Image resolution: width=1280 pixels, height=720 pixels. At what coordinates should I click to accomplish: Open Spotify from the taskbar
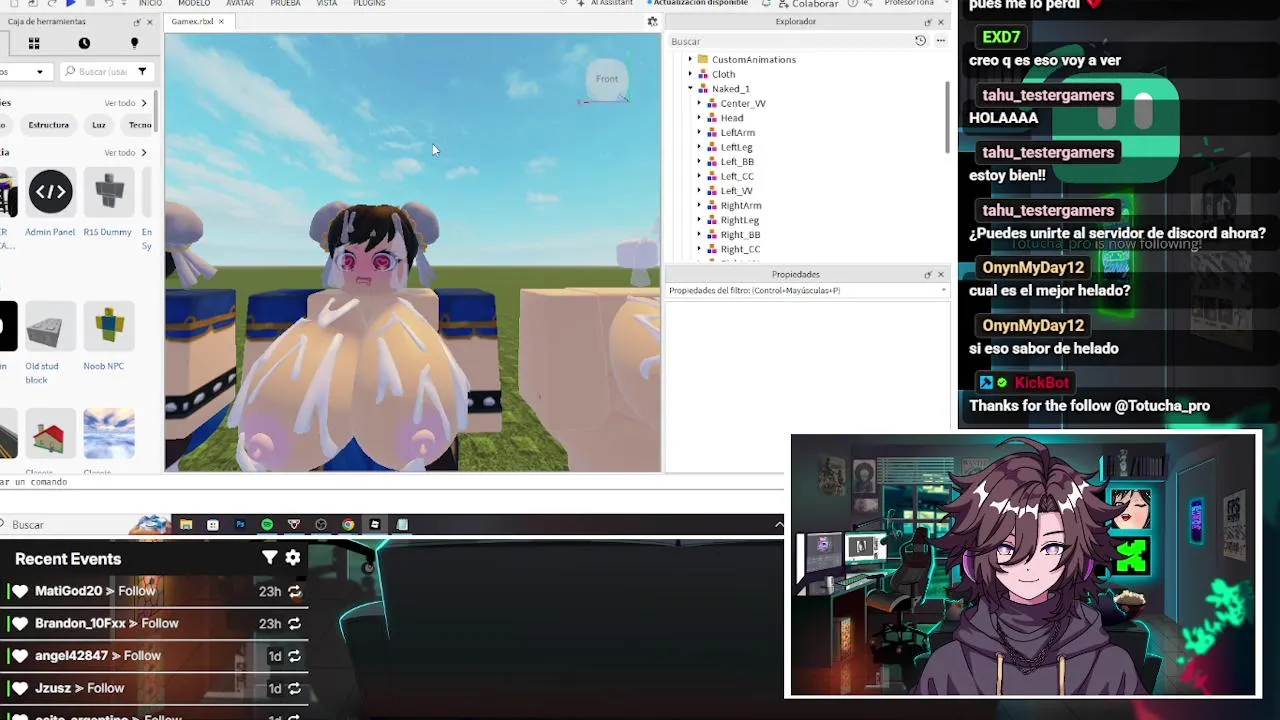(267, 524)
